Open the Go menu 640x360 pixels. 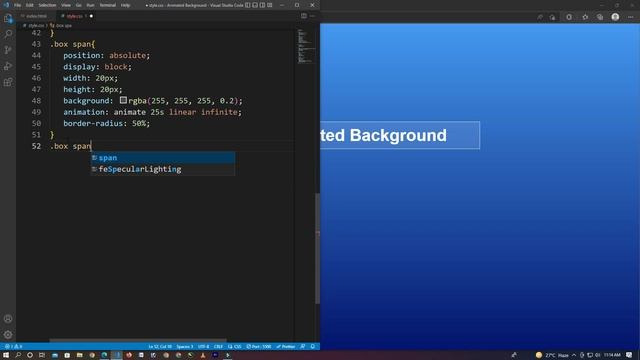[79, 5]
